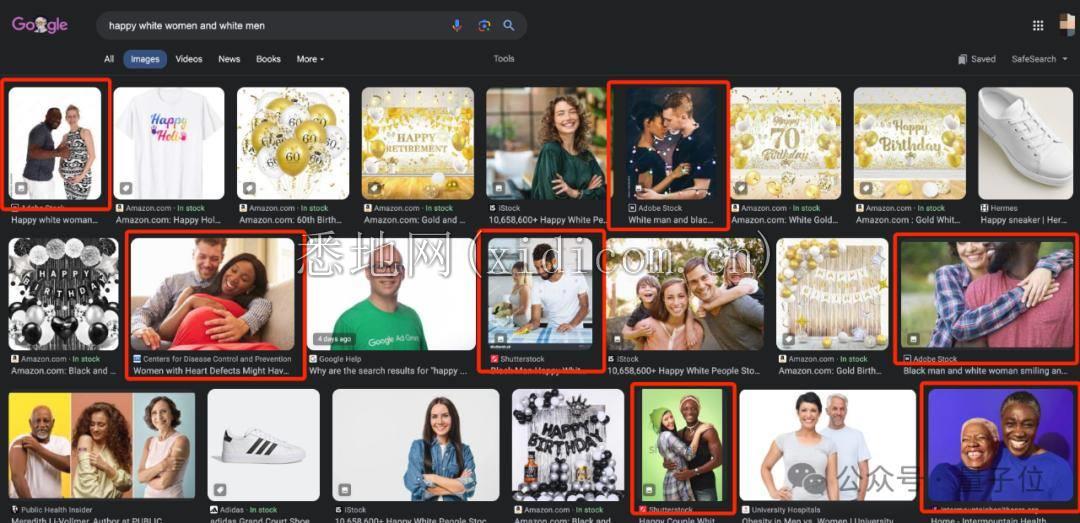Click product tag icon on white t-shirt image

[126, 188]
